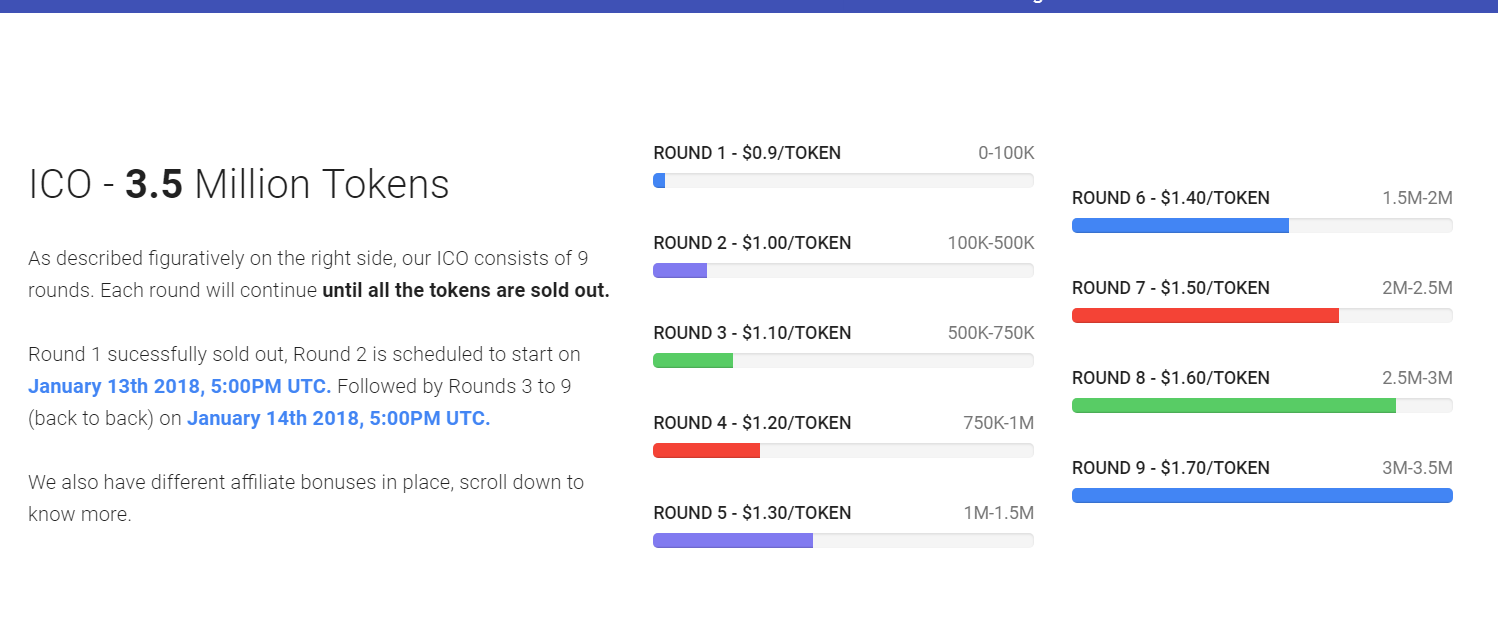Image resolution: width=1498 pixels, height=631 pixels.
Task: Click the Round 7 red progress bar
Action: [1262, 316]
